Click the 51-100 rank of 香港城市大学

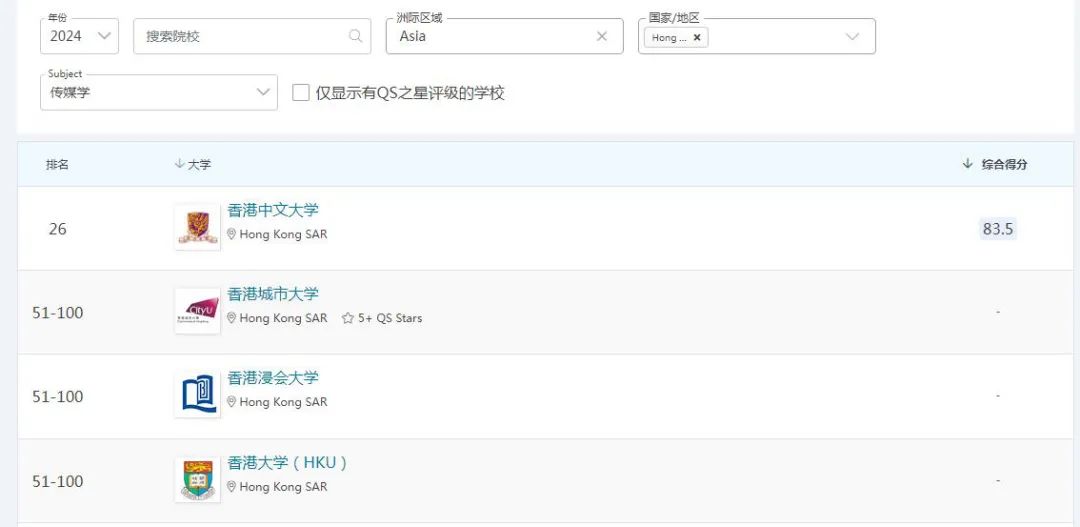(x=58, y=313)
